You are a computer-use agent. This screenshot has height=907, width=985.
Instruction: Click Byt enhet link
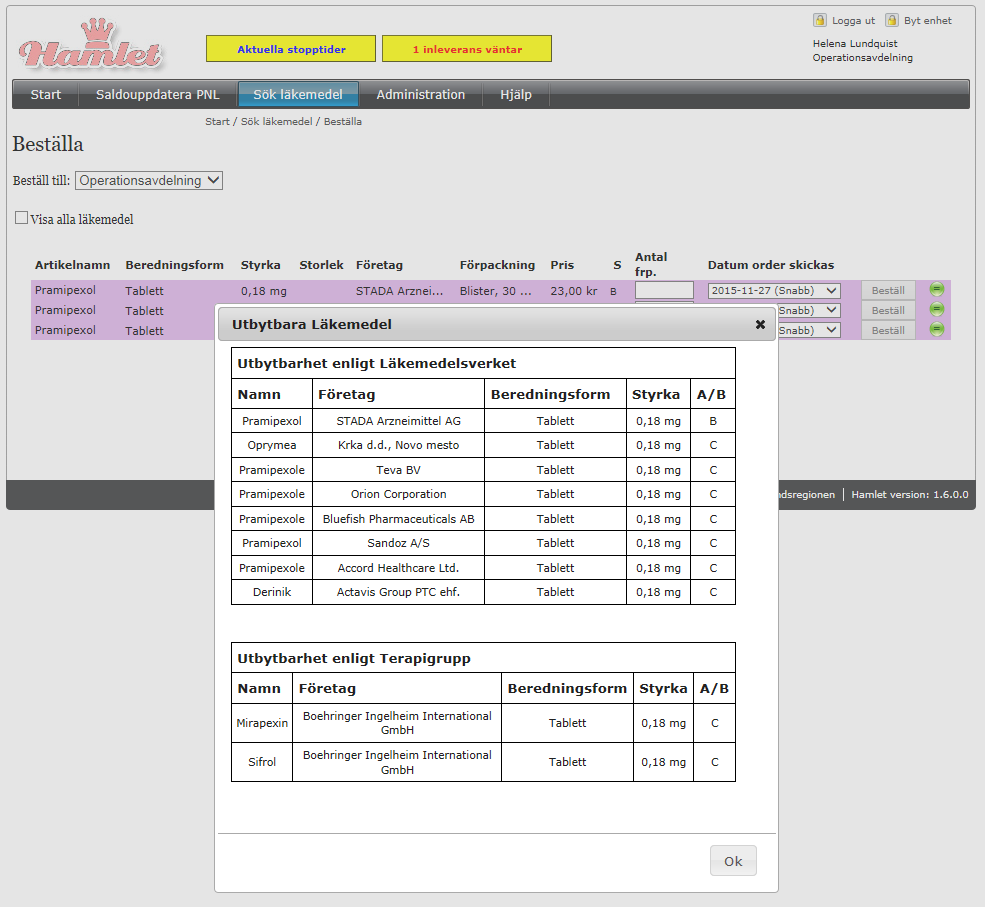coord(928,21)
